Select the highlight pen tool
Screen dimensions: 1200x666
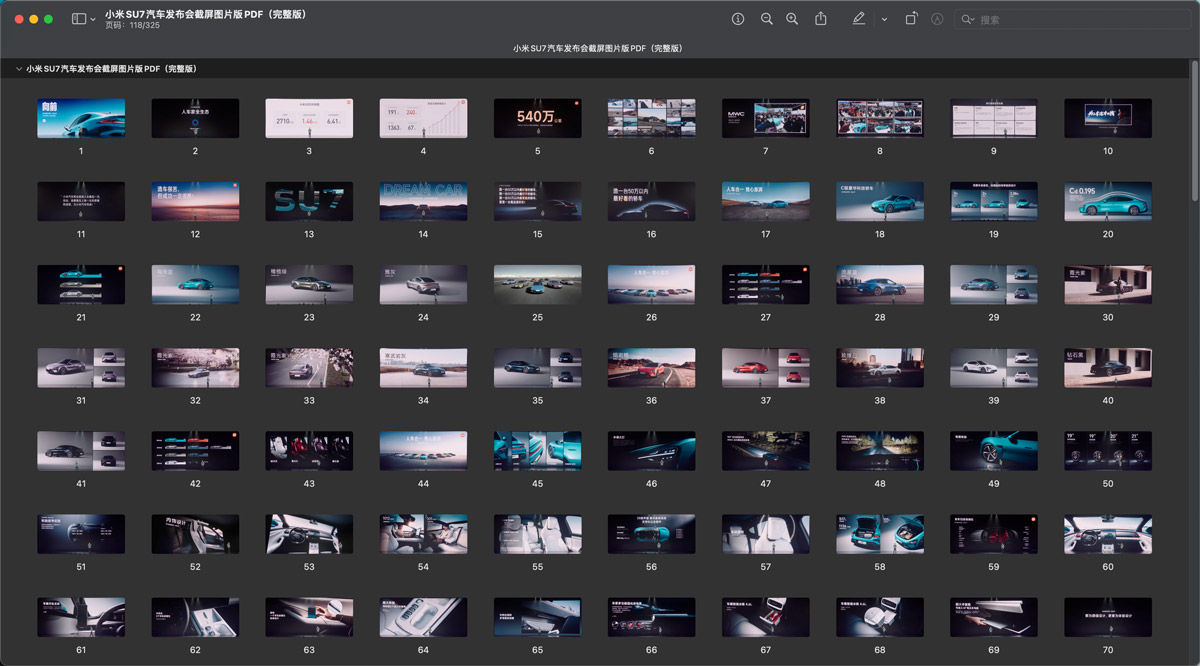pyautogui.click(x=858, y=19)
